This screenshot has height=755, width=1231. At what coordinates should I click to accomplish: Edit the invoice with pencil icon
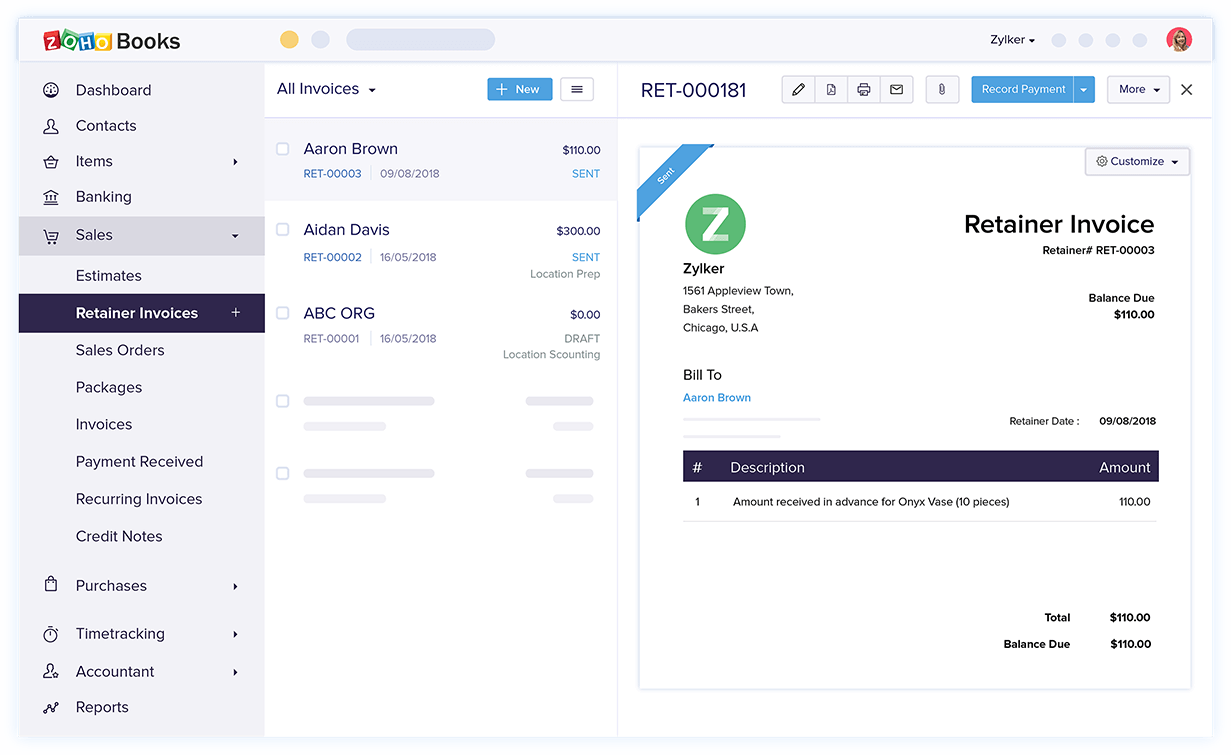click(798, 89)
